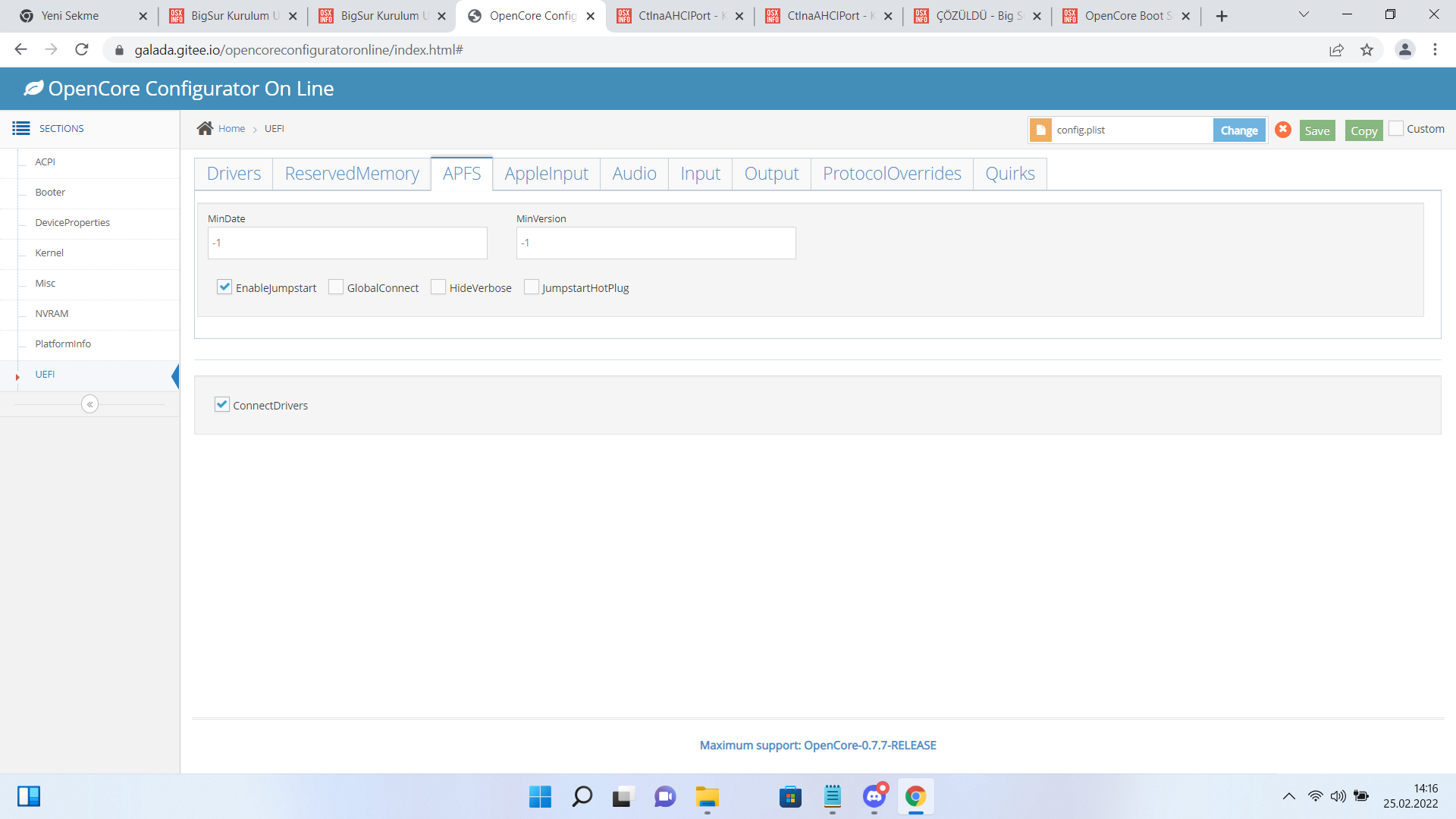This screenshot has width=1456, height=819.
Task: Open Windows Start menu from taskbar
Action: tap(540, 797)
